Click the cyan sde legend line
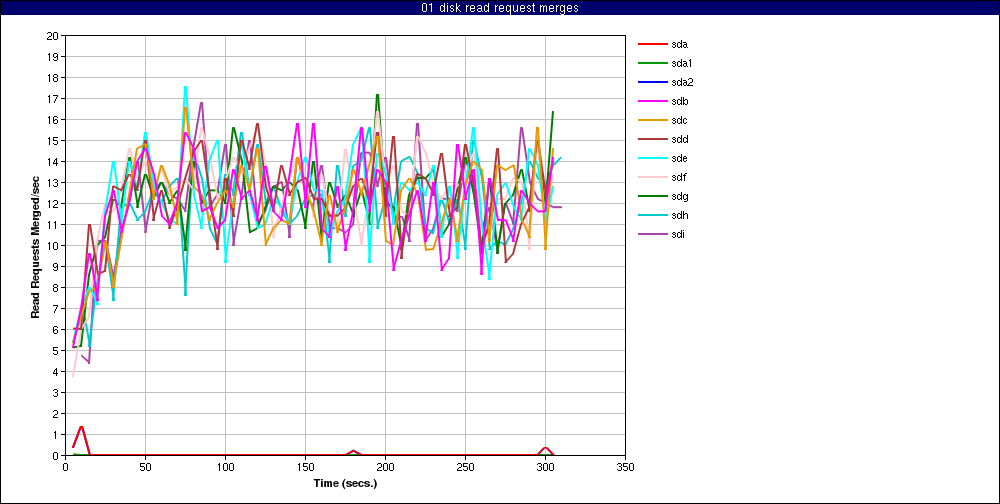This screenshot has height=504, width=1000. point(651,158)
